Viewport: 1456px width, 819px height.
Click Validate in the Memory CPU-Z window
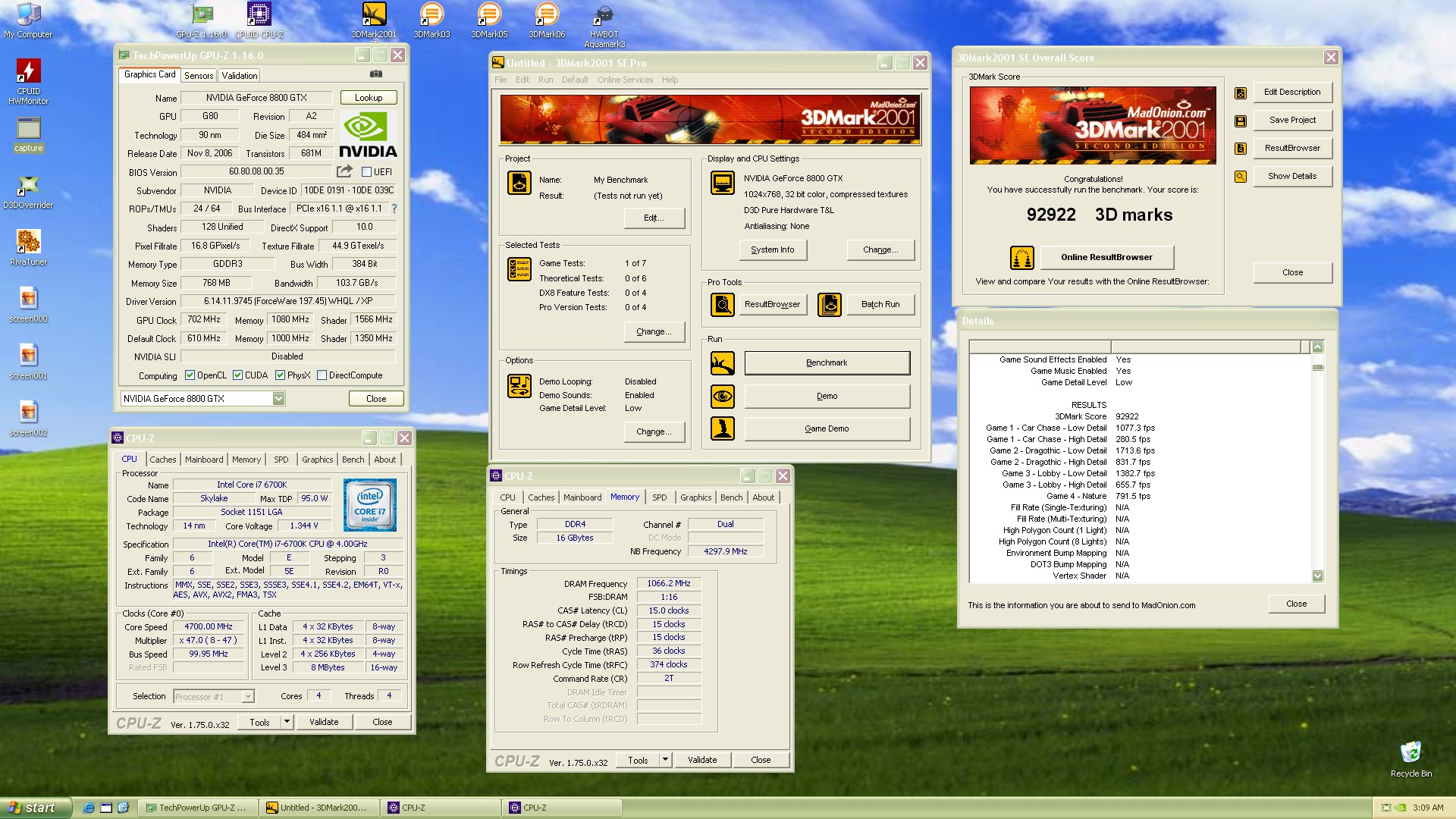pyautogui.click(x=702, y=760)
